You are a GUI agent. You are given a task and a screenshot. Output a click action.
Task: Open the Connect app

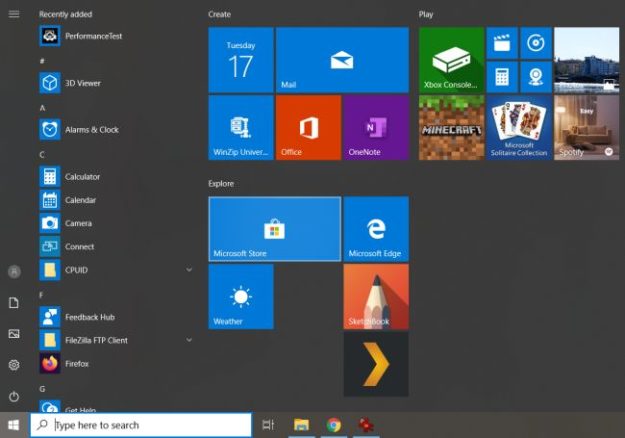(116, 246)
